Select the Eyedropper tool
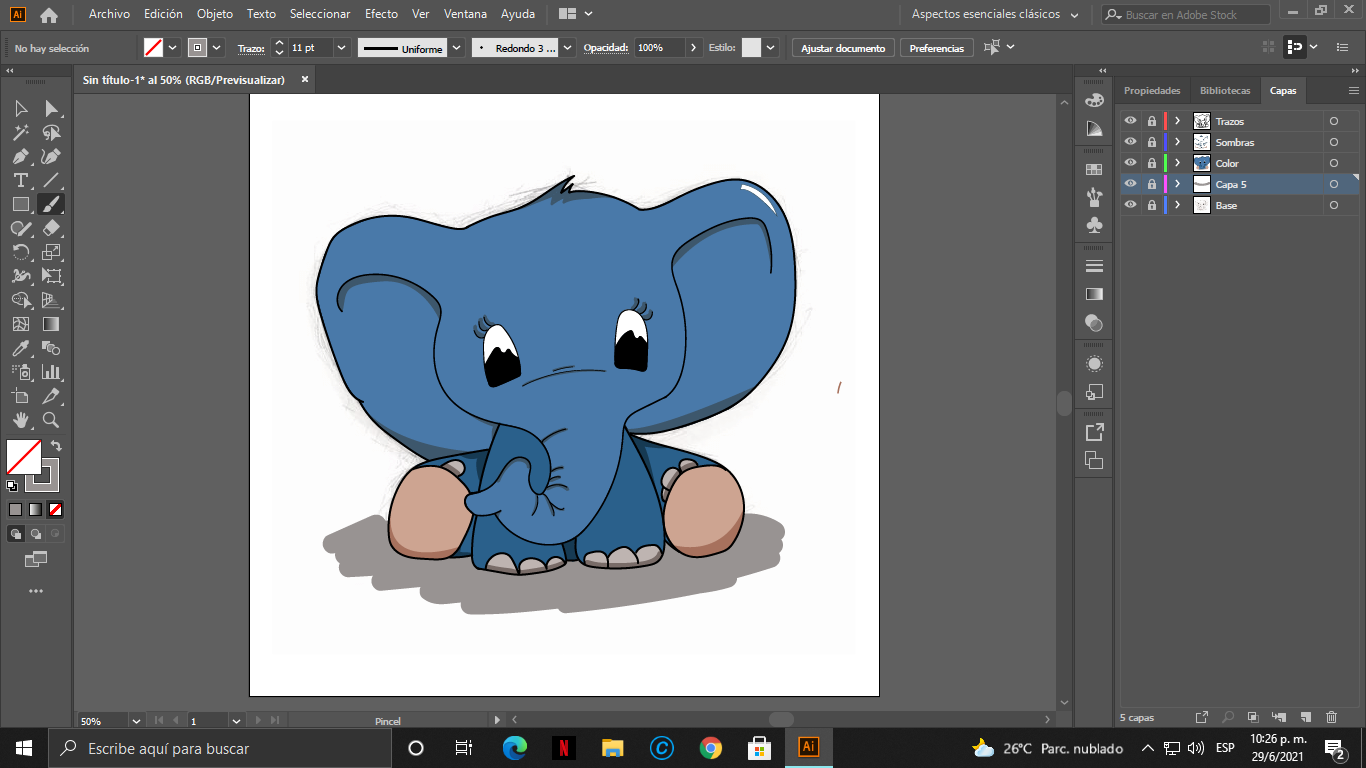Screen dimensions: 1366x768 [x=20, y=348]
